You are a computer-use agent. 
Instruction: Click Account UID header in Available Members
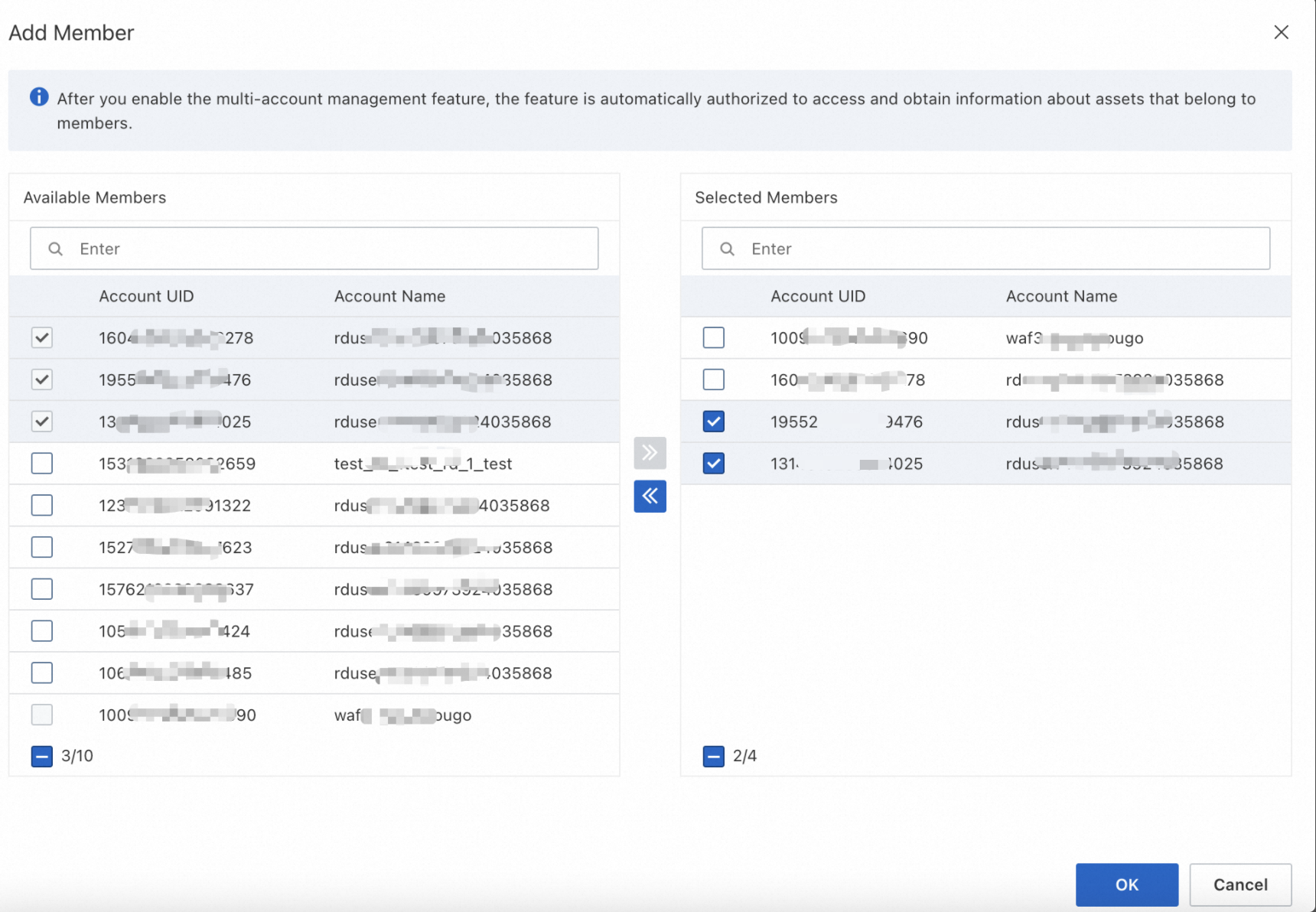point(146,296)
